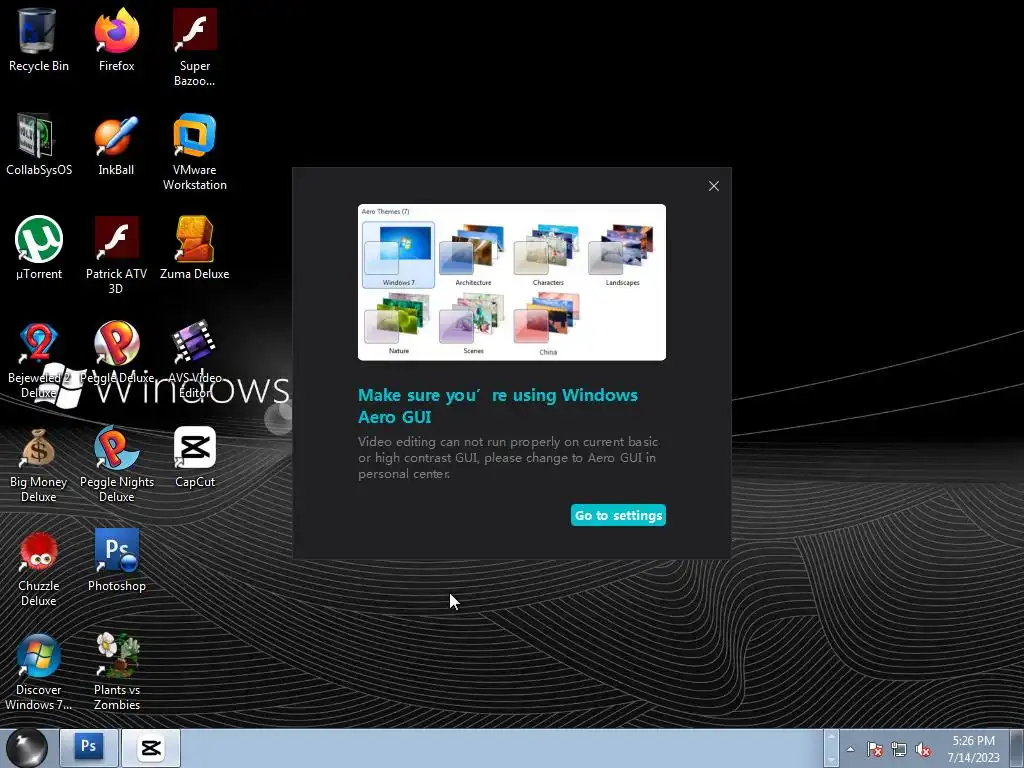Screen dimensions: 1024x768
Task: Click the CapCut desktop shortcut
Action: tap(195, 456)
